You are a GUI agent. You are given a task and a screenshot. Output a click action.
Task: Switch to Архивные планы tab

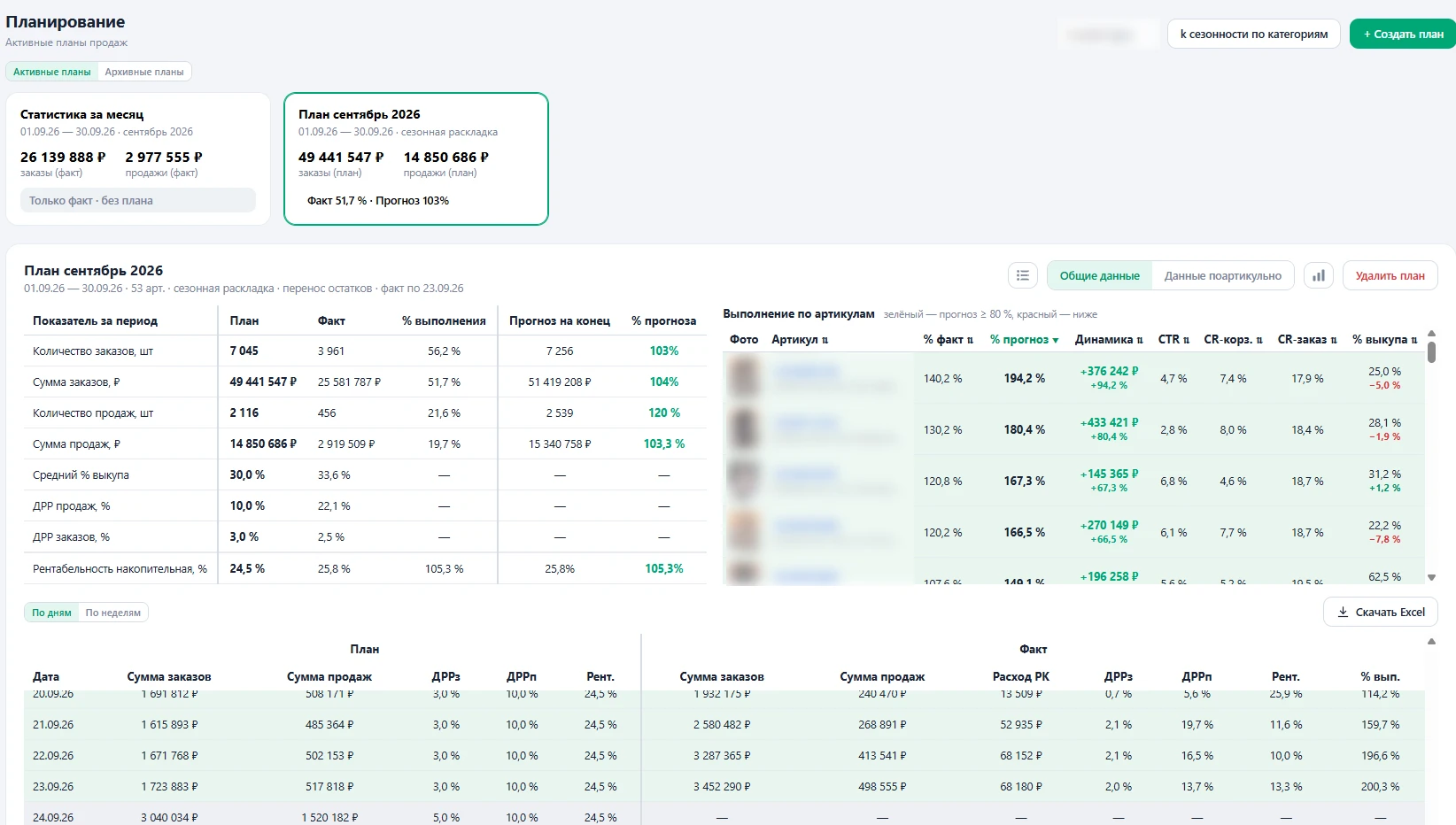click(x=144, y=72)
